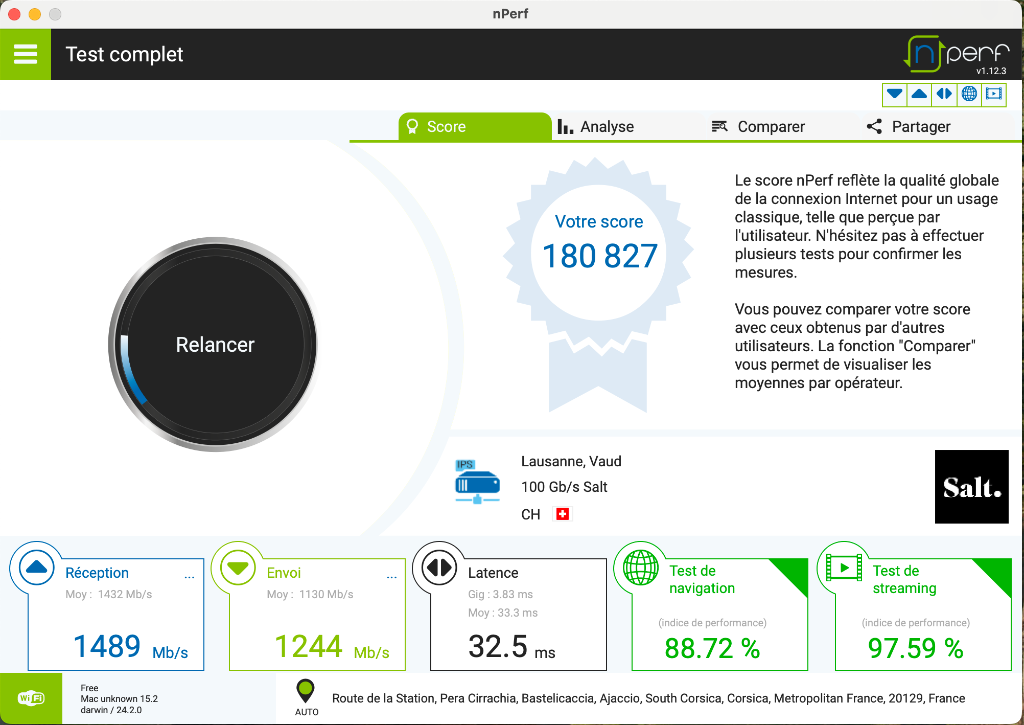Open the hamburger menu
Image resolution: width=1024 pixels, height=725 pixels.
(x=25, y=54)
